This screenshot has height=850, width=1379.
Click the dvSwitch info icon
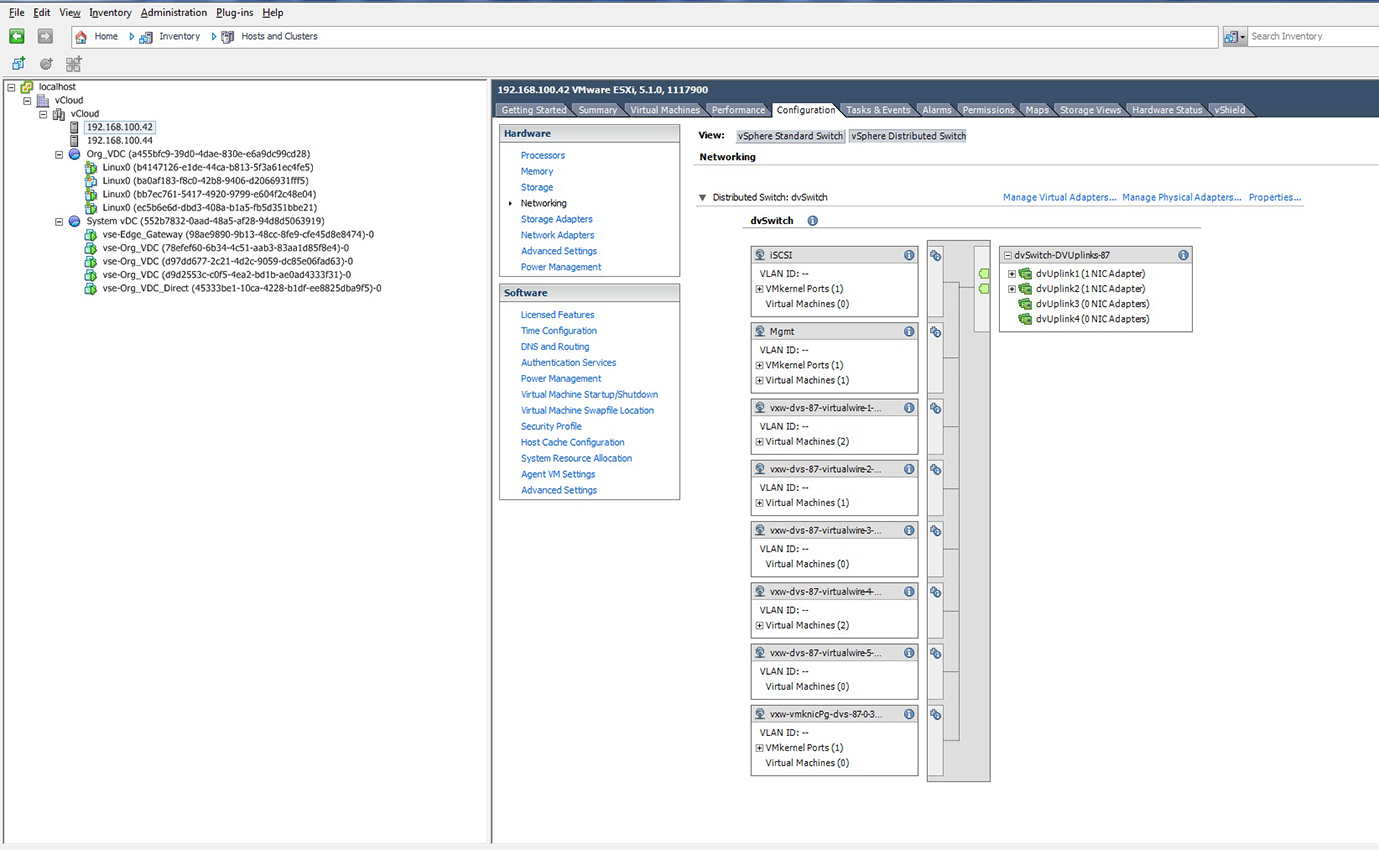[x=813, y=221]
